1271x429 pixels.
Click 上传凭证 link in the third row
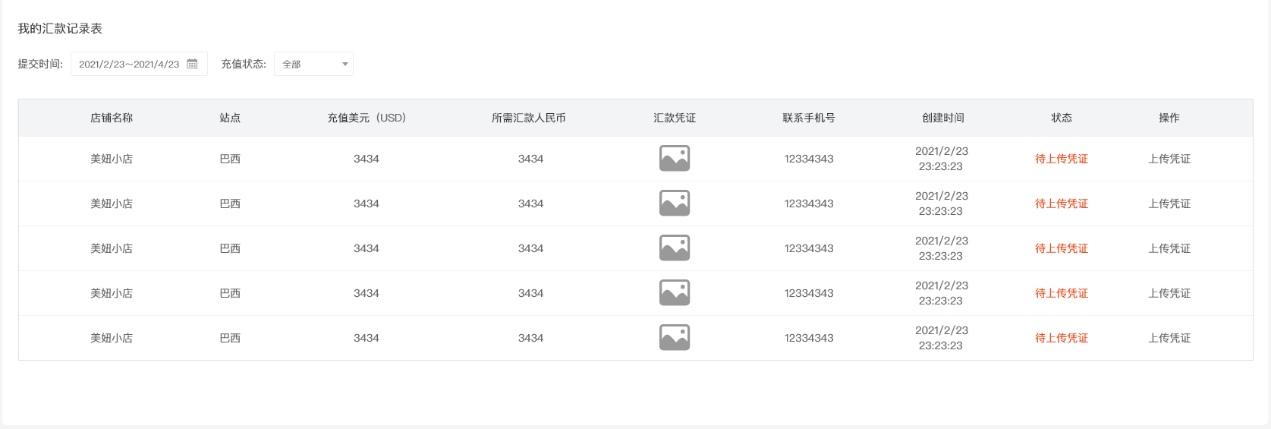[x=1169, y=248]
